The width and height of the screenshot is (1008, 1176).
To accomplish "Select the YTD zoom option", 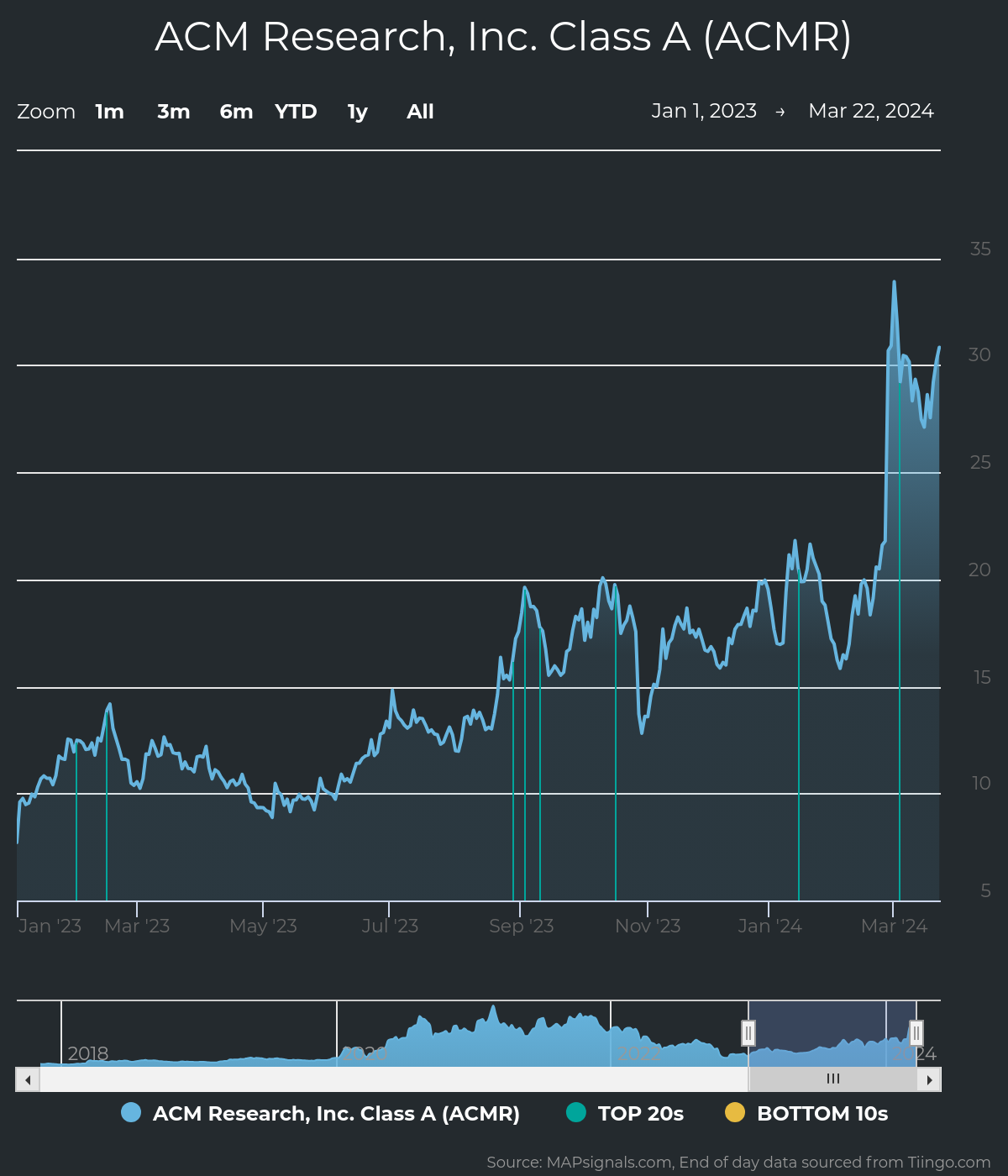I will click(296, 111).
